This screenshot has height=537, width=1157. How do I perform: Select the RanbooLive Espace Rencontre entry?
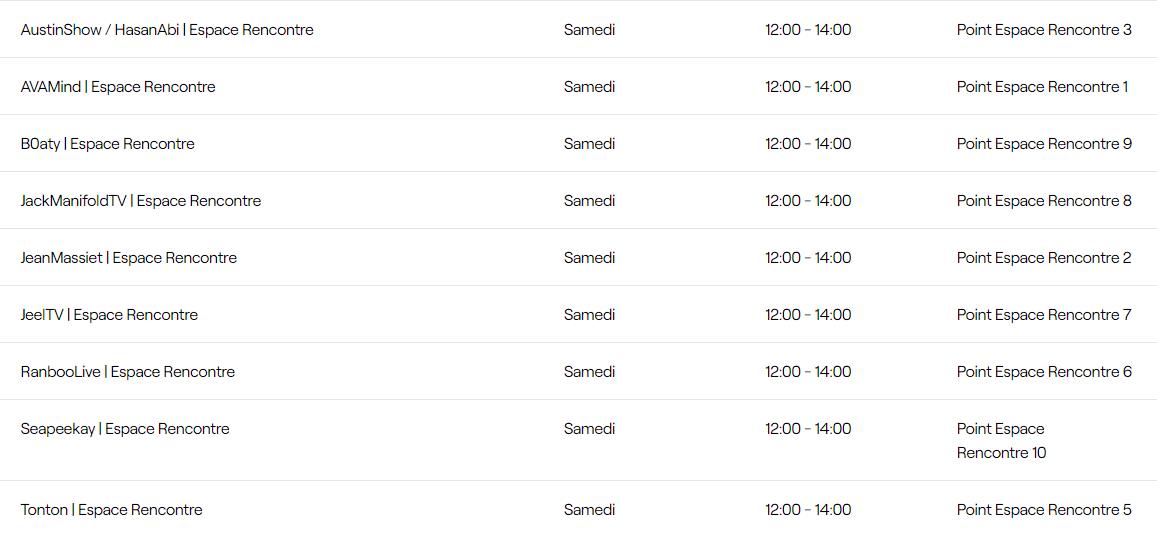(x=127, y=372)
